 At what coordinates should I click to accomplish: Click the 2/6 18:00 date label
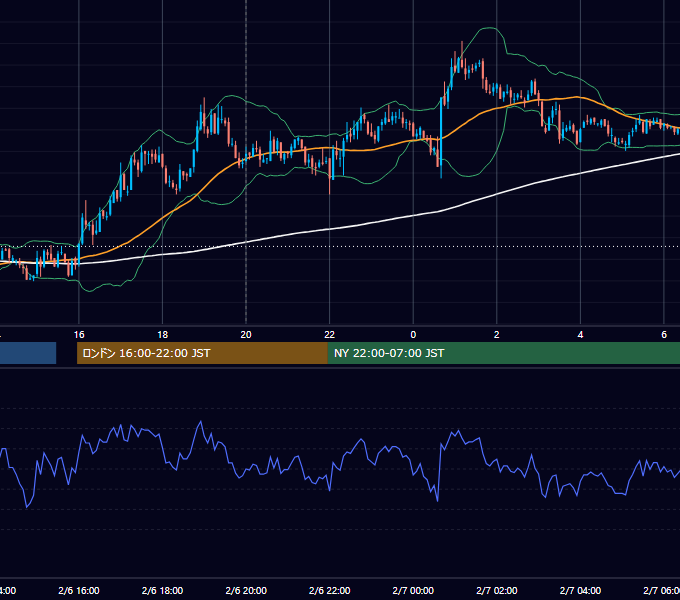pyautogui.click(x=162, y=590)
